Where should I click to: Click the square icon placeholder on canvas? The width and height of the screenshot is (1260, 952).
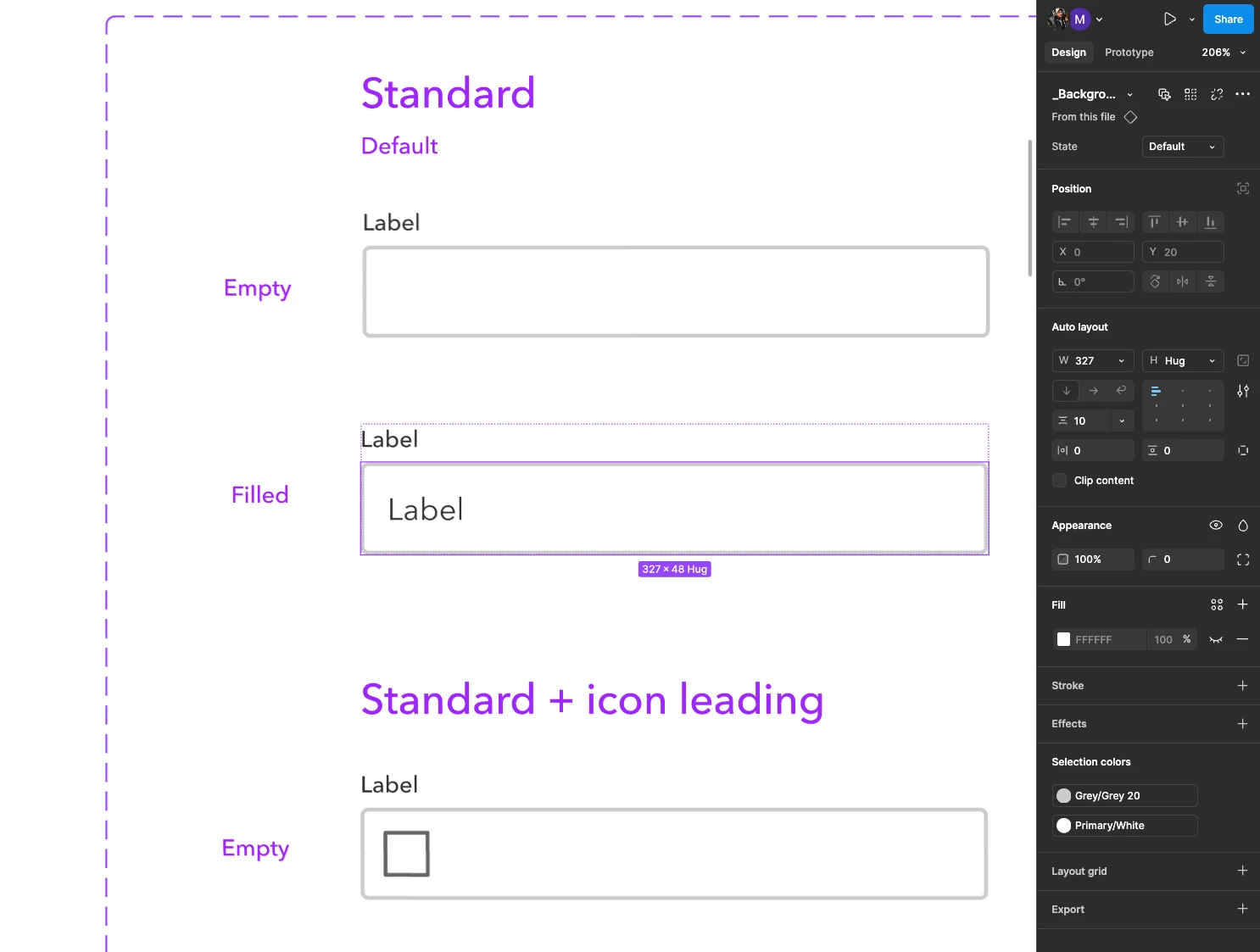[406, 854]
